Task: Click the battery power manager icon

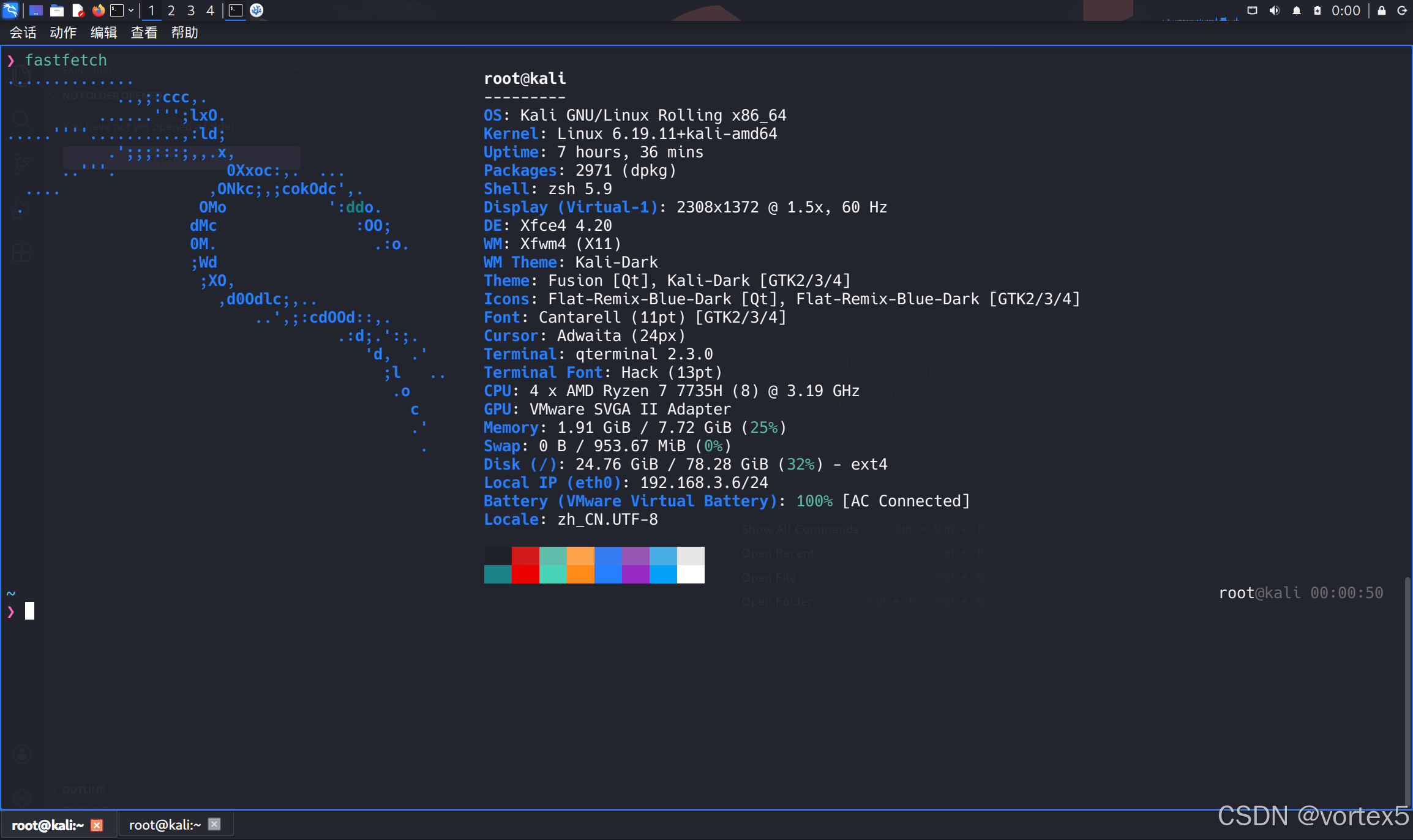Action: (1317, 10)
